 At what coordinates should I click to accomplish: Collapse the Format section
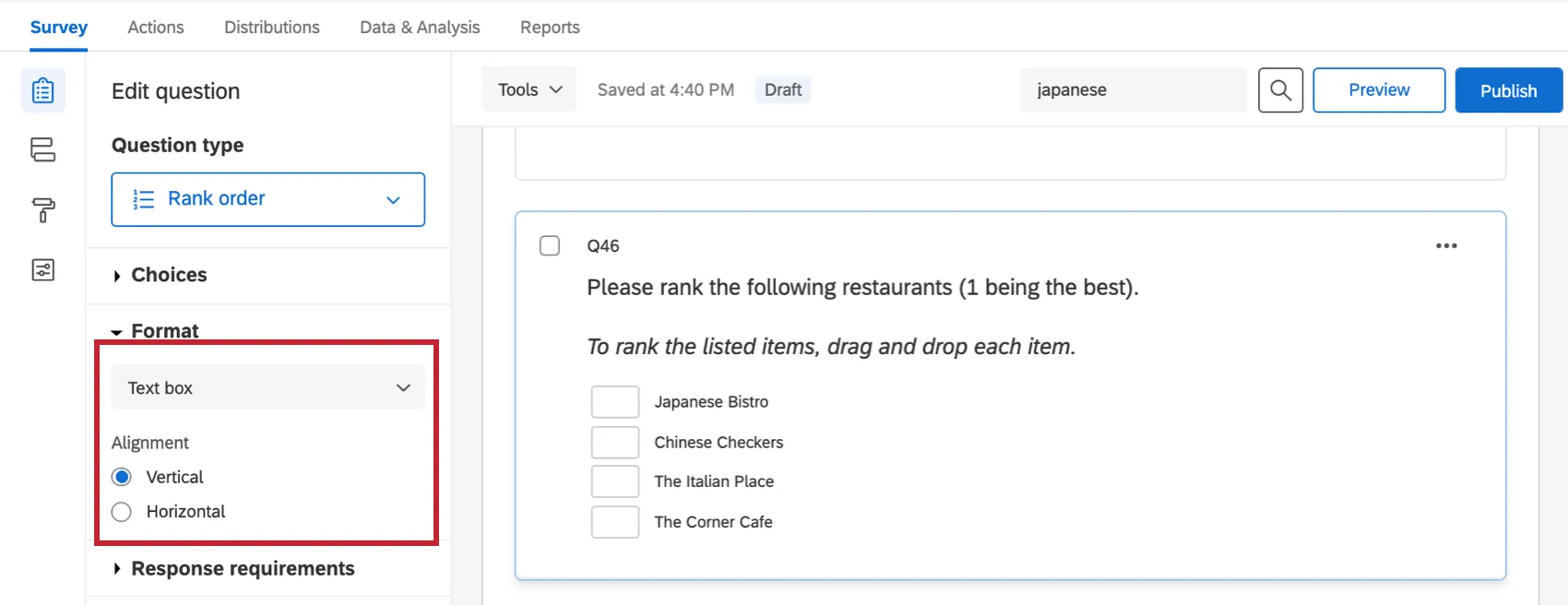[164, 330]
